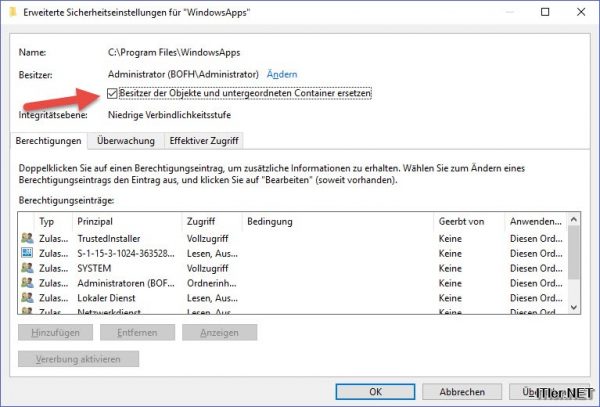Click the user icon in the TrustedInstaller row
The width and height of the screenshot is (600, 407).
click(26, 239)
